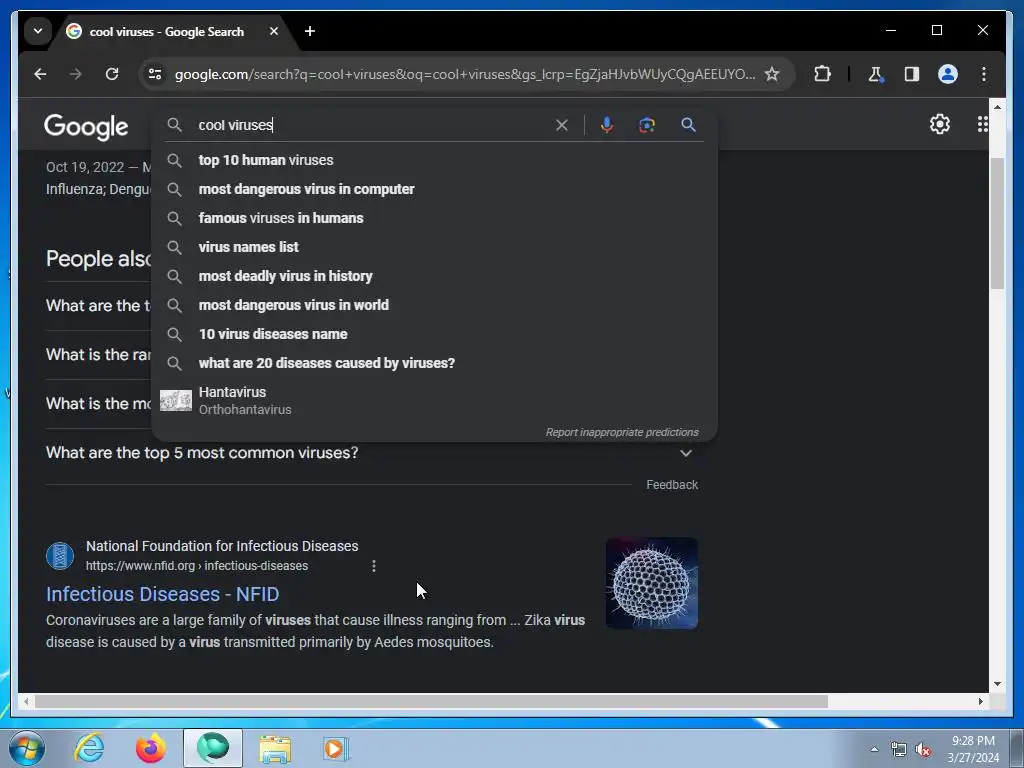Open Chrome three-dot menu
The height and width of the screenshot is (768, 1024).
(x=984, y=74)
